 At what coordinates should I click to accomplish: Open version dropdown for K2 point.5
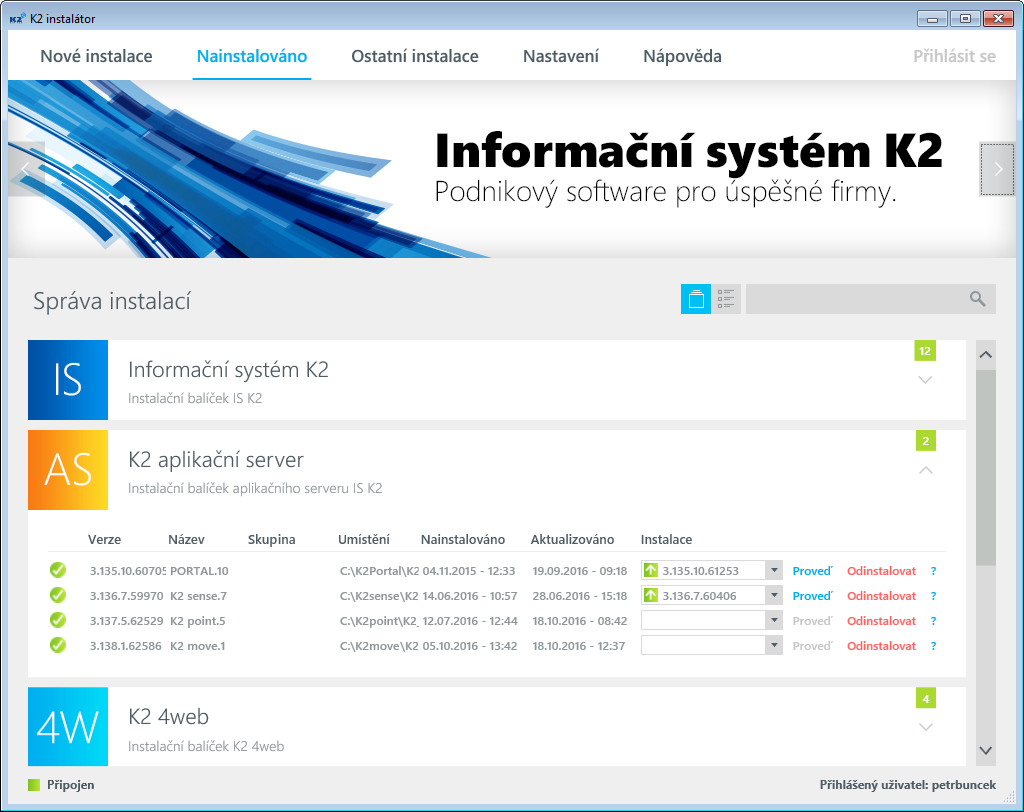774,620
